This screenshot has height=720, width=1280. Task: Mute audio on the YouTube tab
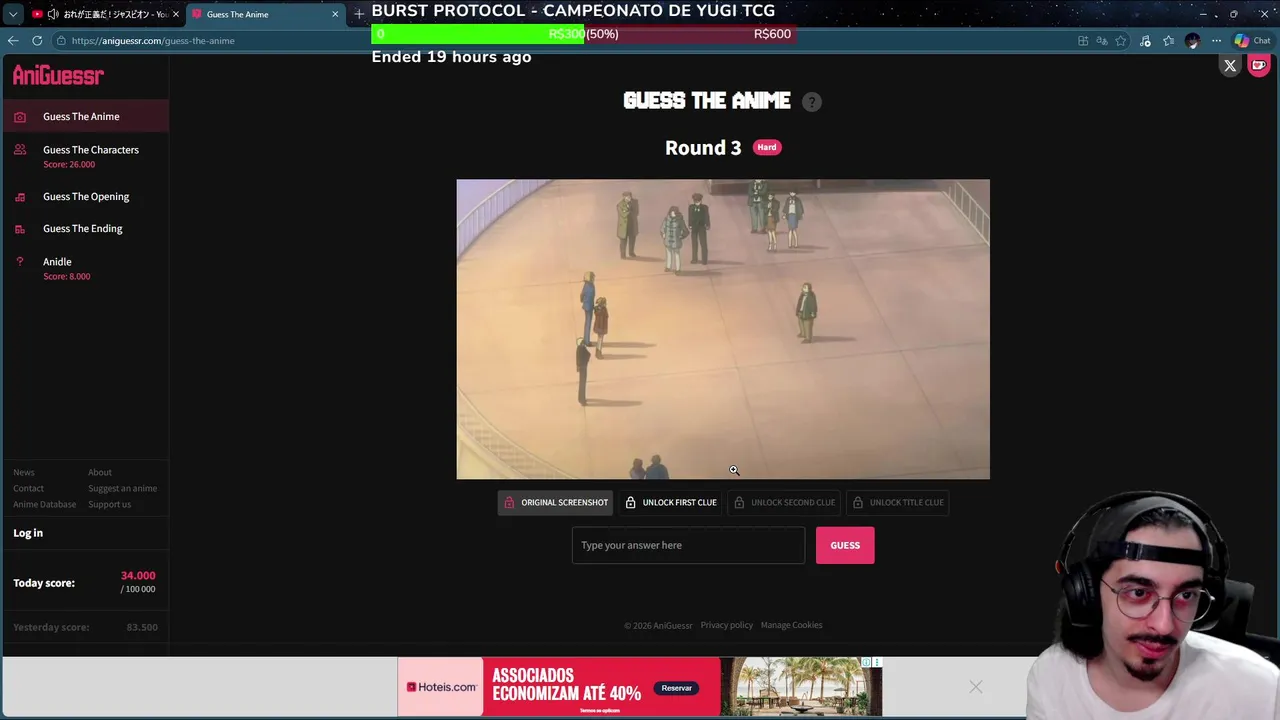click(x=52, y=14)
